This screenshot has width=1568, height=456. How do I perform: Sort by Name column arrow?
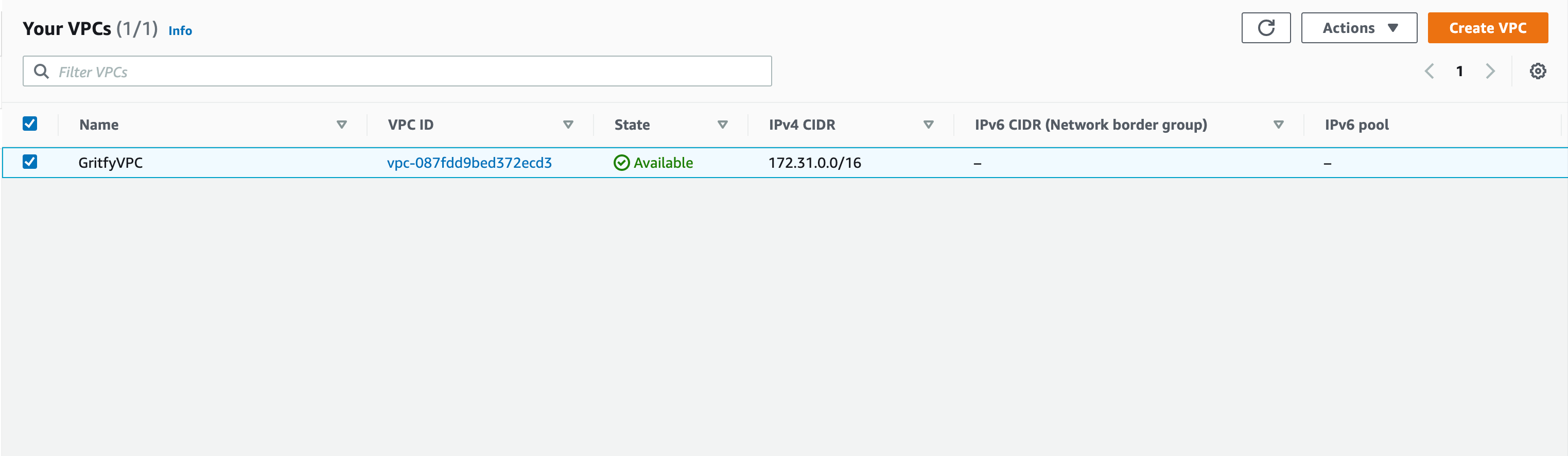pyautogui.click(x=341, y=125)
